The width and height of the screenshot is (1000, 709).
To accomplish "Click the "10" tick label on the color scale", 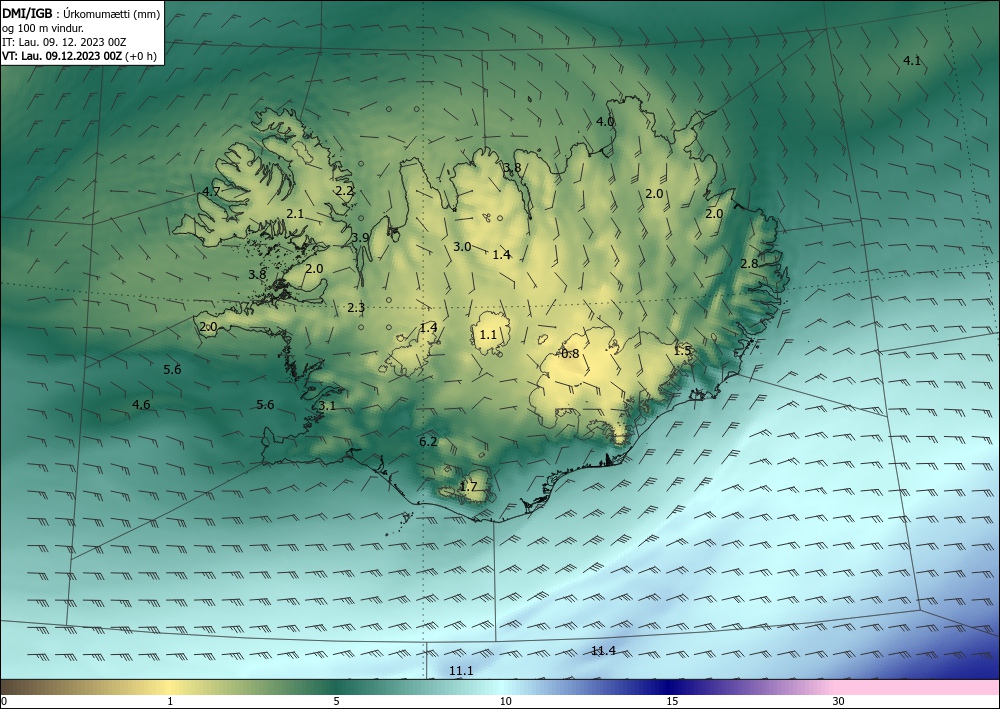I will 505,701.
